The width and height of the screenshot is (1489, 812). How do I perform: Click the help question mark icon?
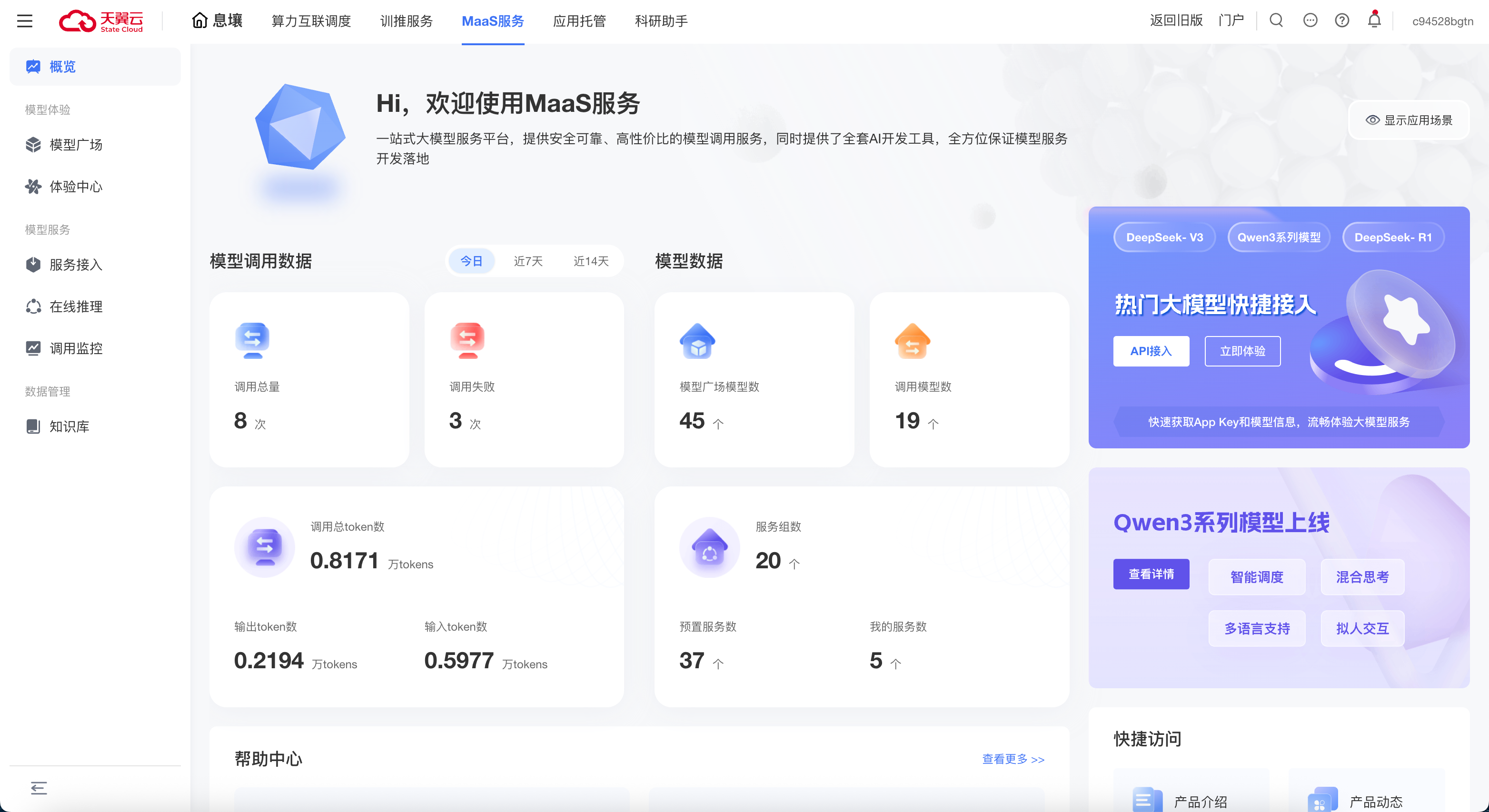pyautogui.click(x=1341, y=21)
